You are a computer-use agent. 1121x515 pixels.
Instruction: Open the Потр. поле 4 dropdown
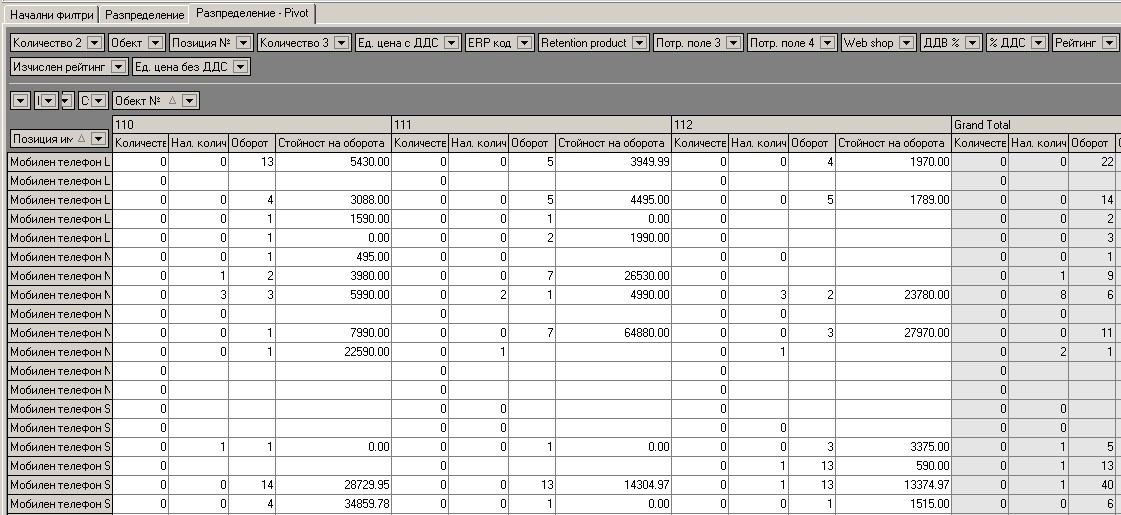coord(827,43)
